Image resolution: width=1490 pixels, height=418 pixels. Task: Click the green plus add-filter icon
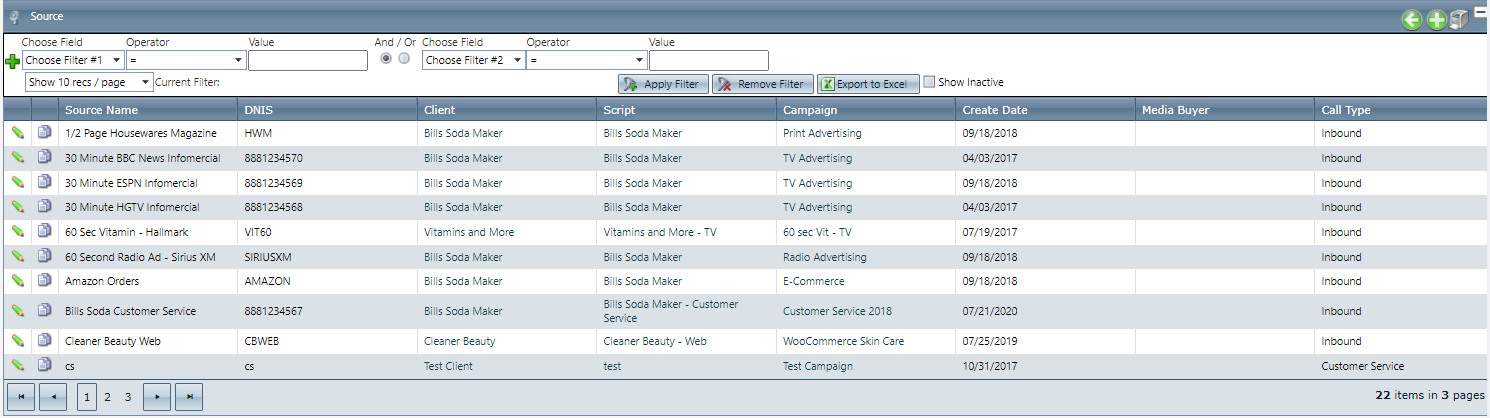pyautogui.click(x=13, y=61)
